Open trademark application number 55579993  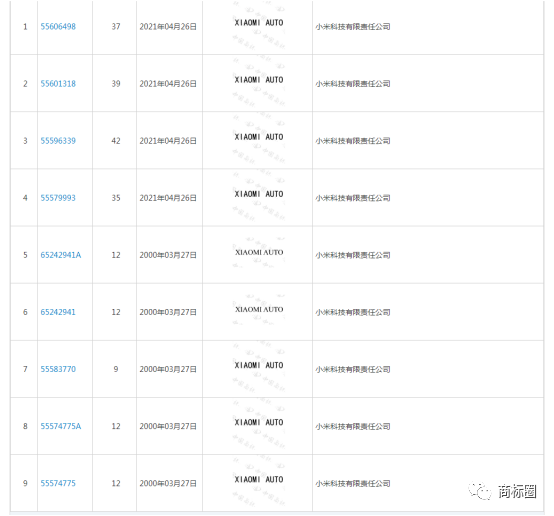pos(58,198)
